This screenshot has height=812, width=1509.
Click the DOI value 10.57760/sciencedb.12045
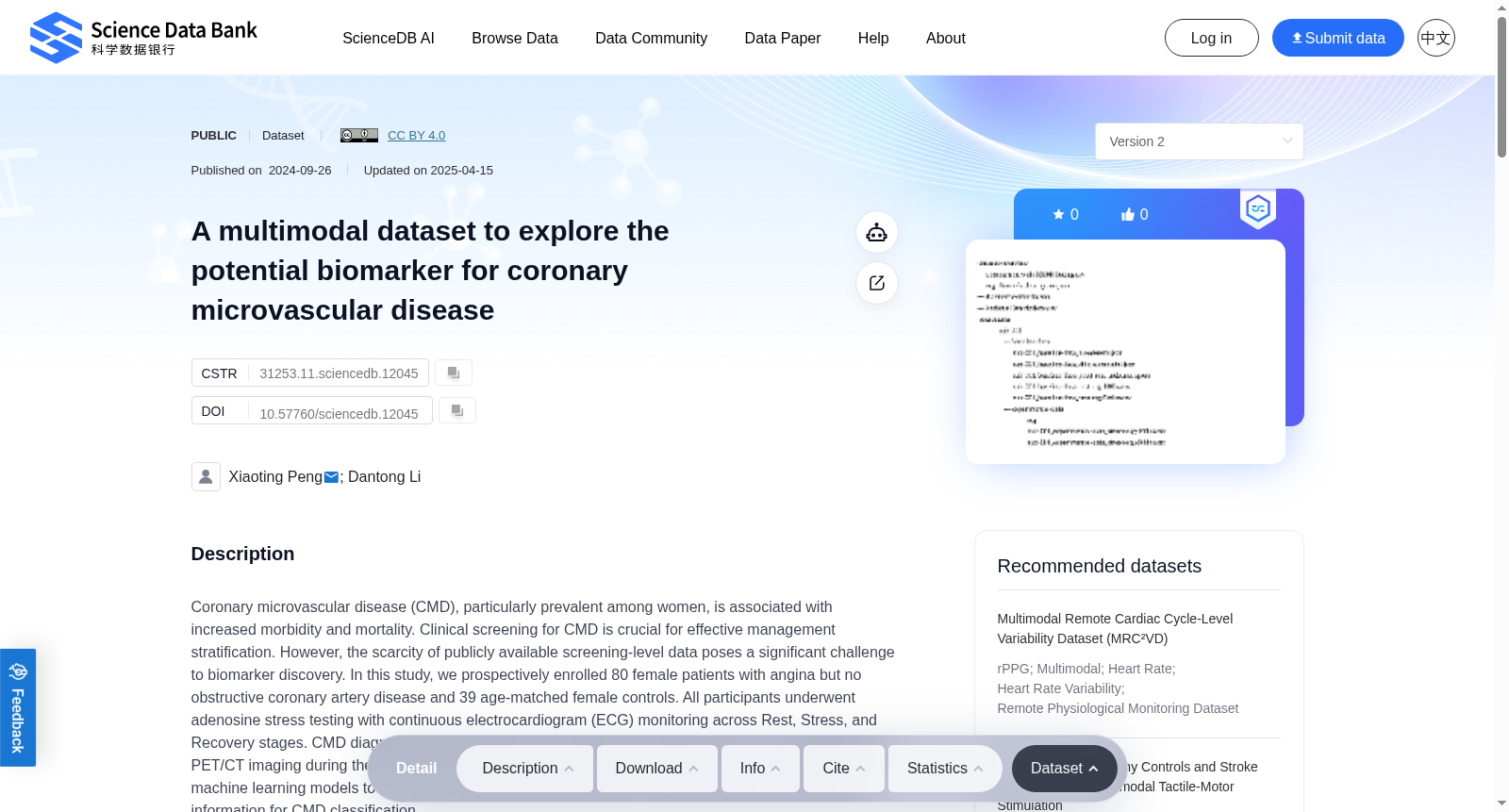click(339, 413)
